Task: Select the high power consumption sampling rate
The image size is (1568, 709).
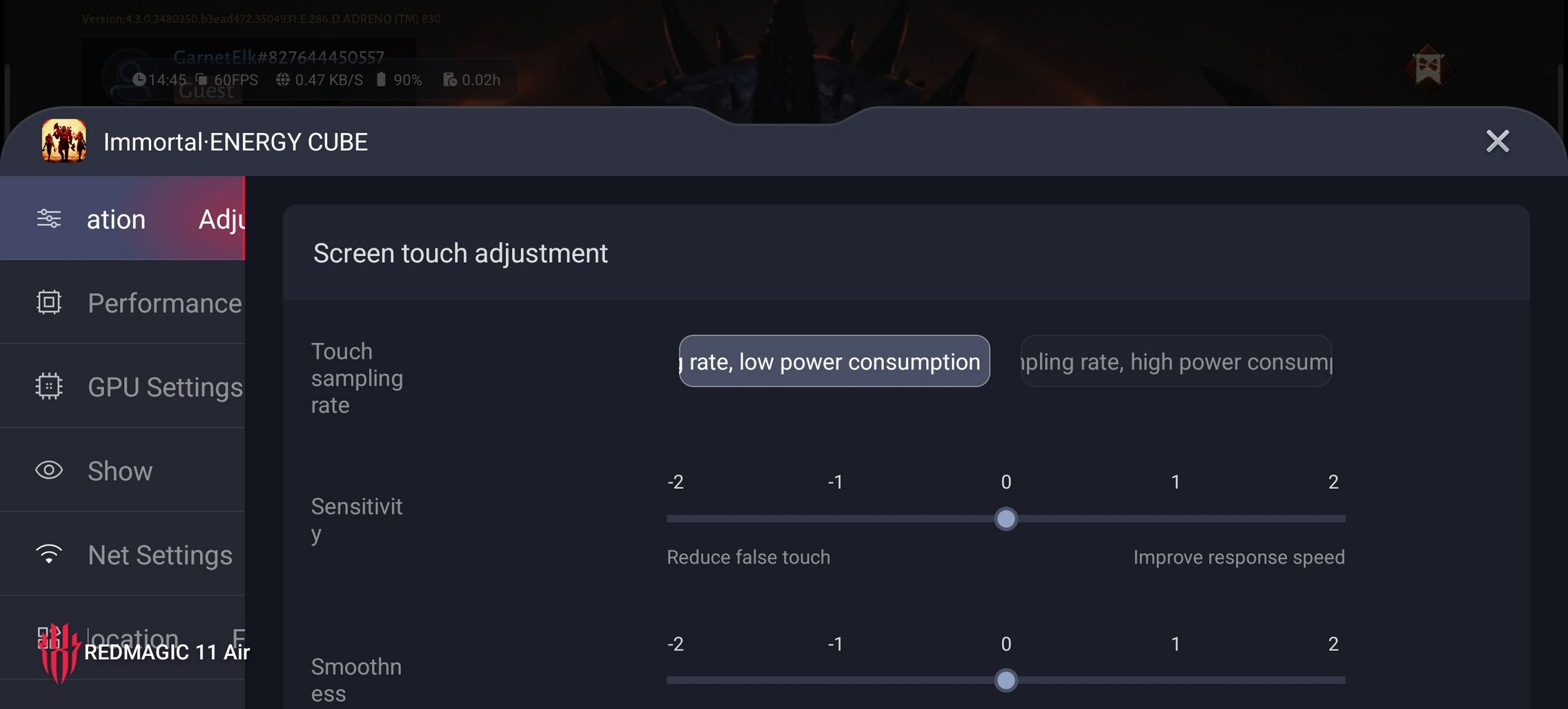Action: tap(1175, 361)
